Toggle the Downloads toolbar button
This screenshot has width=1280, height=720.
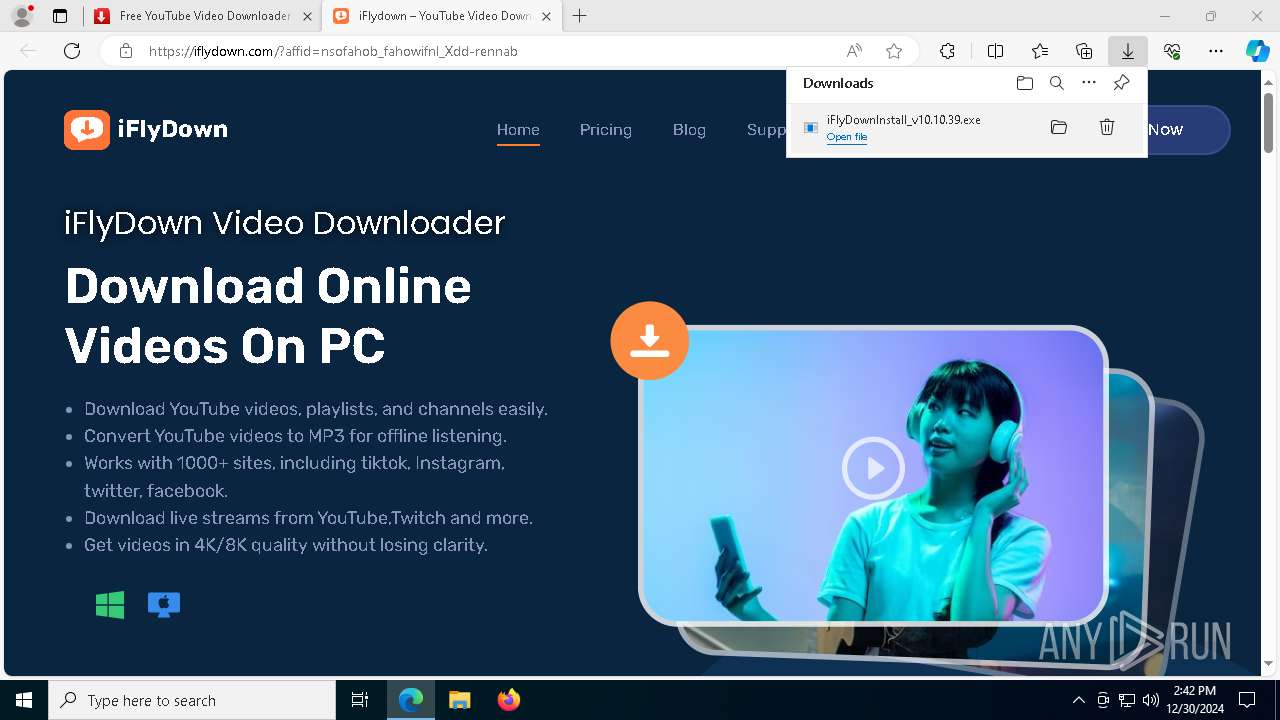1128,51
